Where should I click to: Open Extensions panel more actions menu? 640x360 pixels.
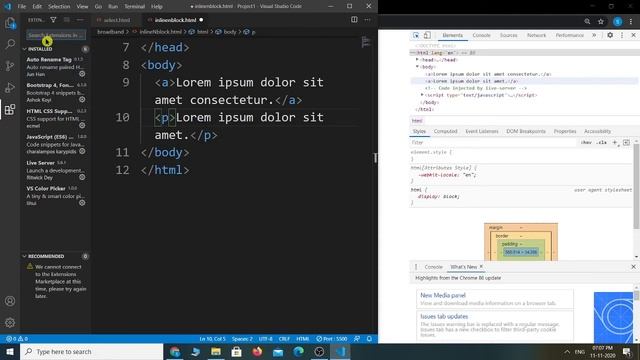[80, 20]
